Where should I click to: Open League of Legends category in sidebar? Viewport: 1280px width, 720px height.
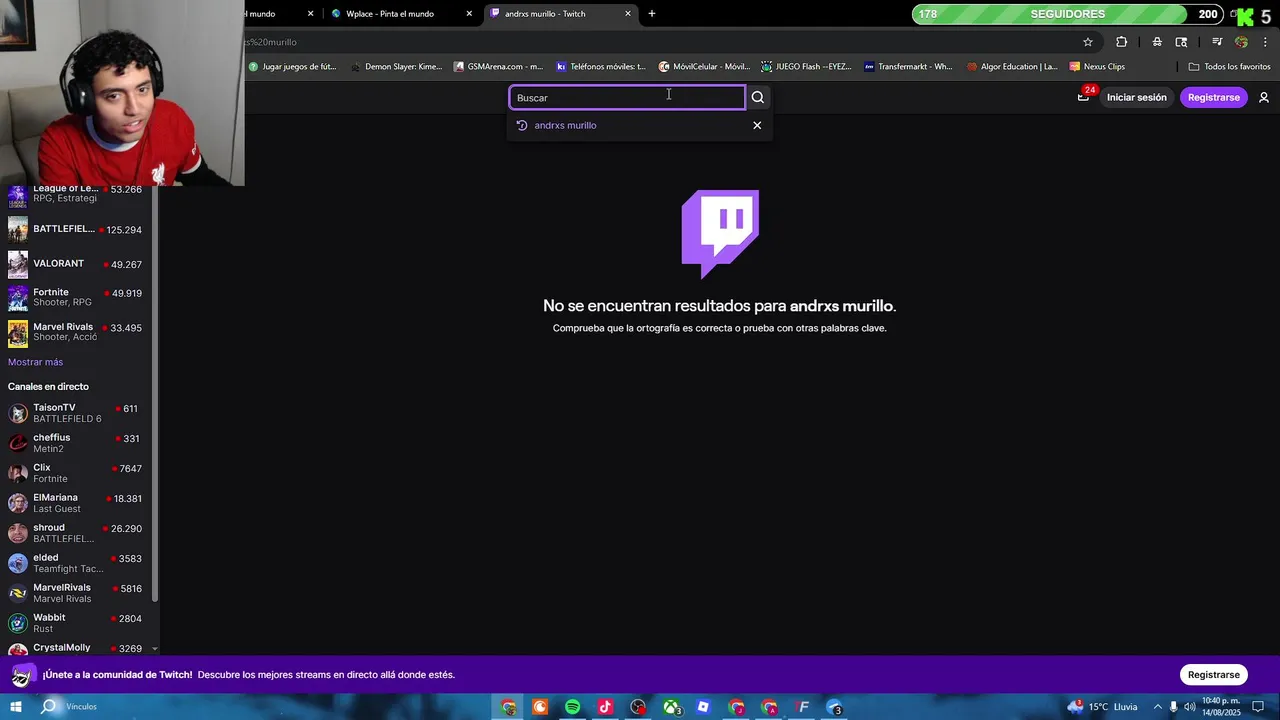pos(76,194)
